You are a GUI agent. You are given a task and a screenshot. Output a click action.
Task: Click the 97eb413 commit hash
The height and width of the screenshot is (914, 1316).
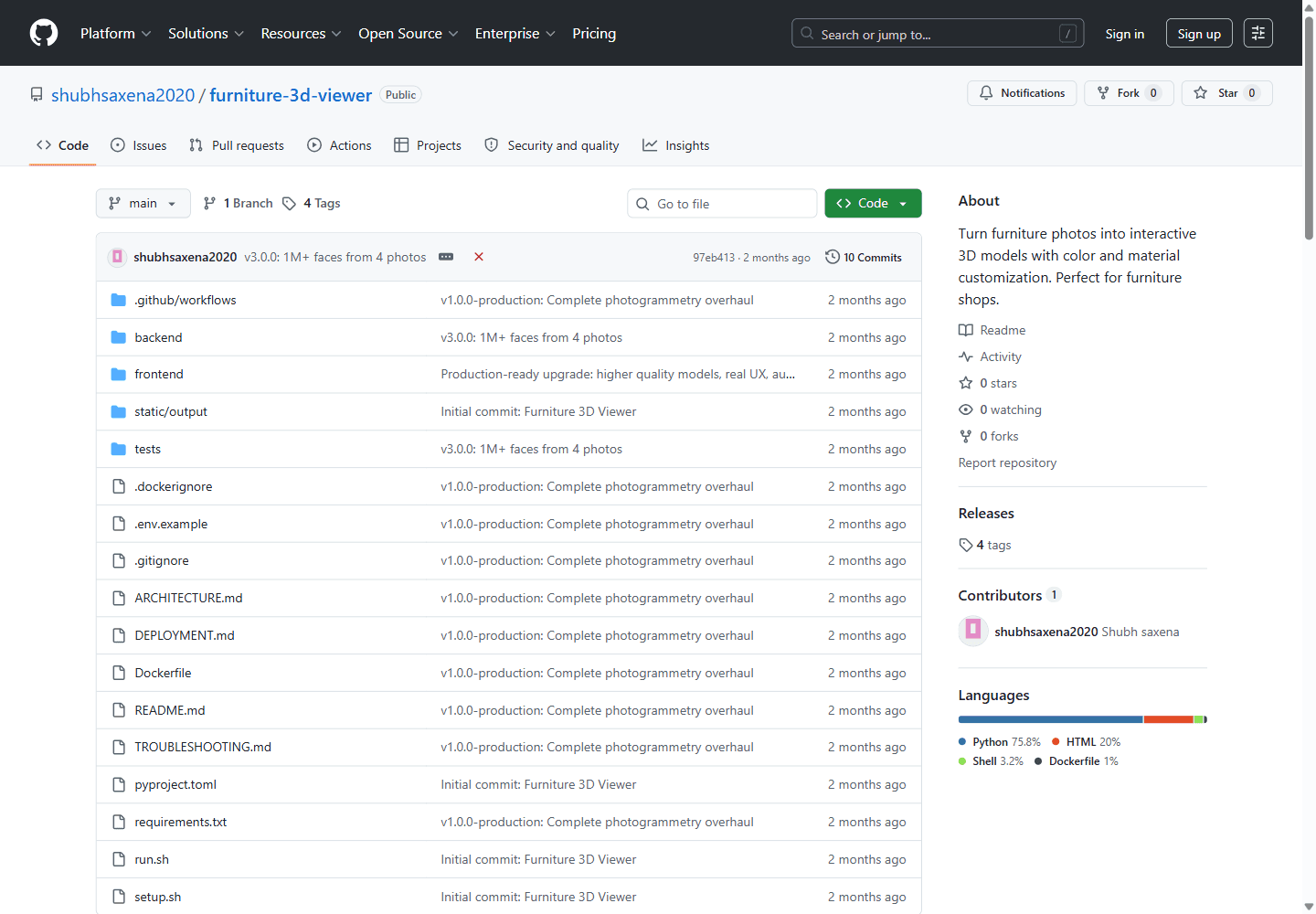pos(713,258)
